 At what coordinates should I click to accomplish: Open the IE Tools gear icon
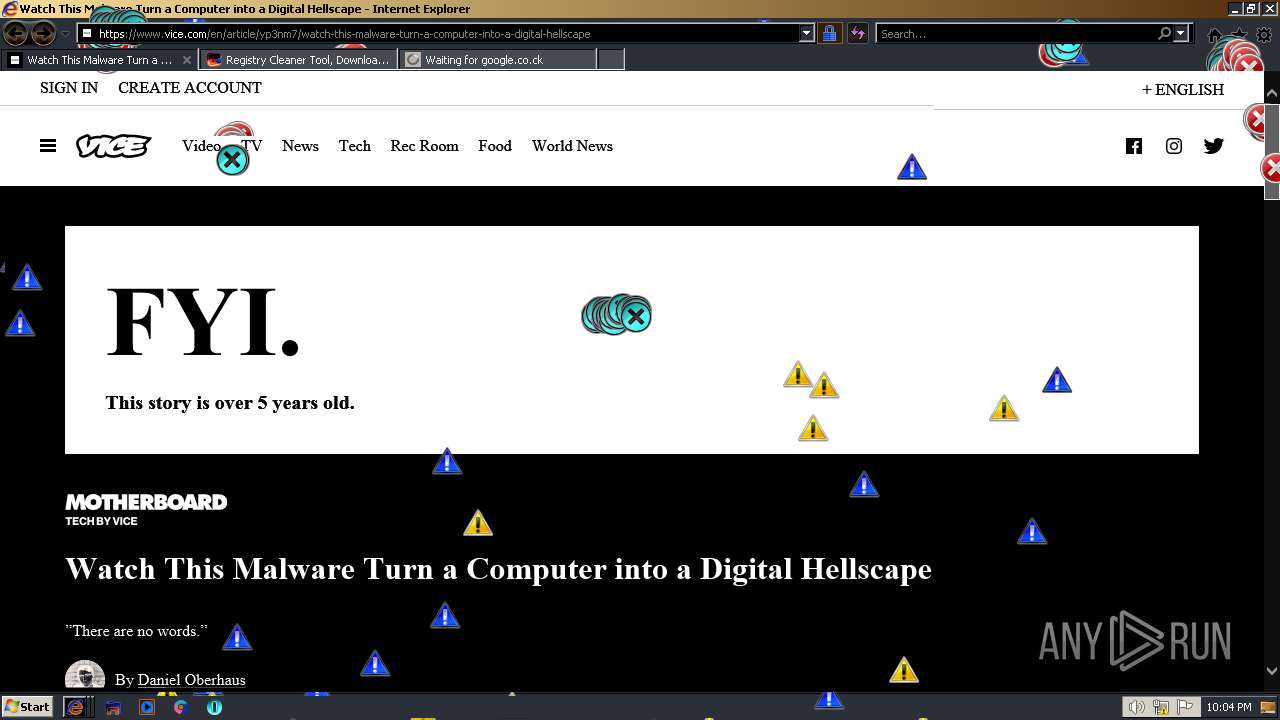tap(1264, 35)
